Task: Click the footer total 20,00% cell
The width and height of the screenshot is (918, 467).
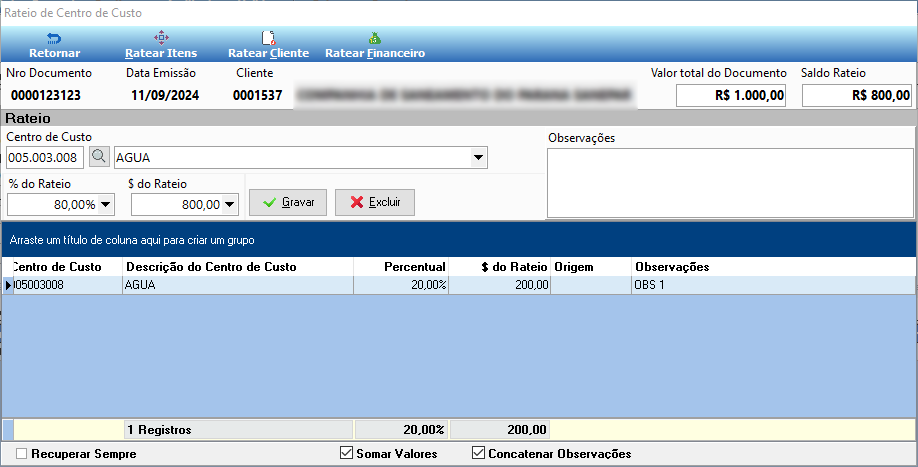Action: click(401, 430)
